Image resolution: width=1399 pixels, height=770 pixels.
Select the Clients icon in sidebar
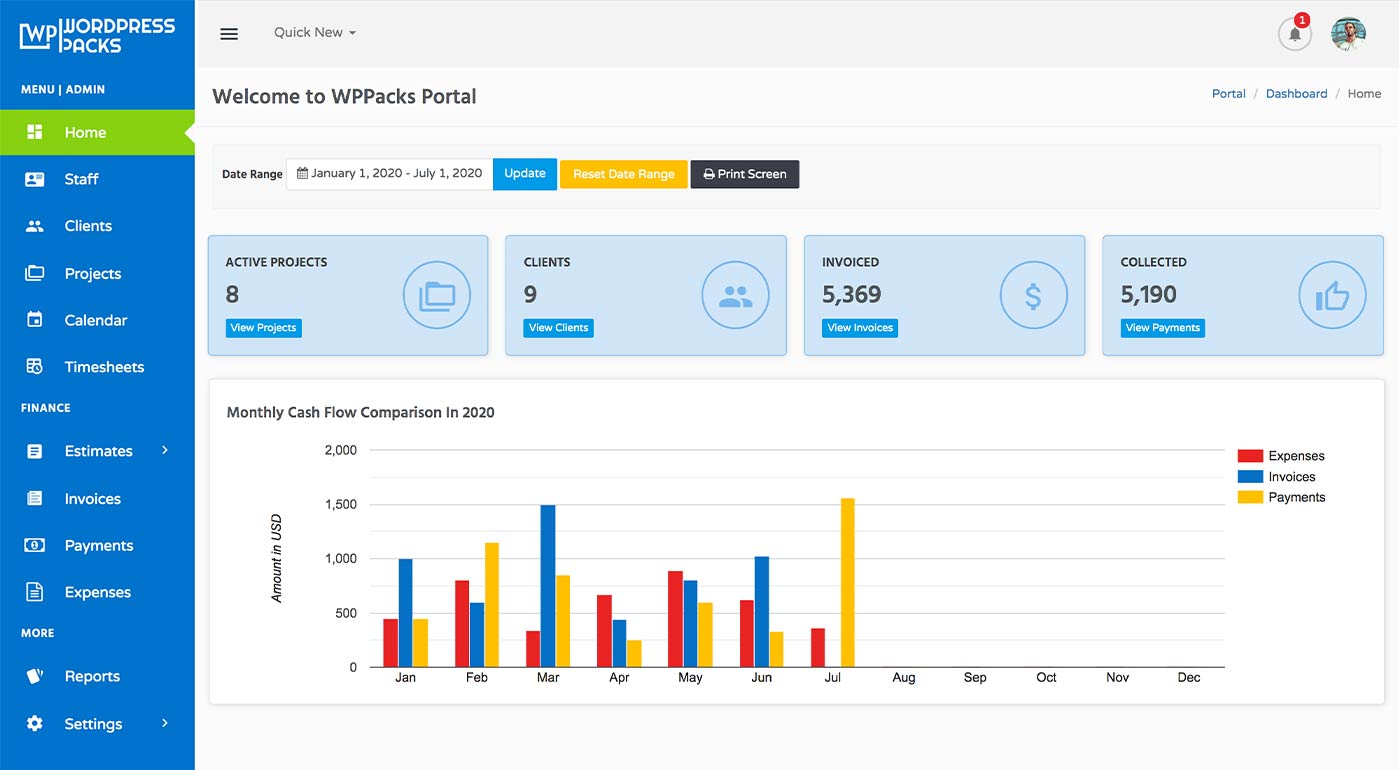pos(33,225)
